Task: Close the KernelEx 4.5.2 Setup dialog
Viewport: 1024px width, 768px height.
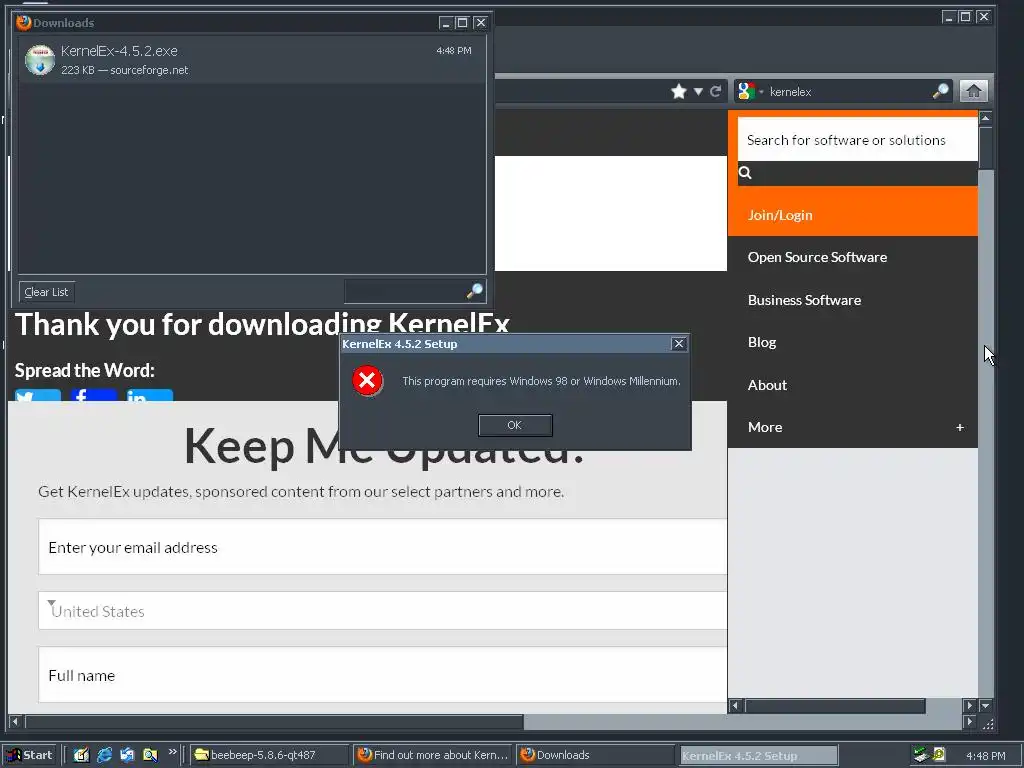Action: (x=679, y=344)
